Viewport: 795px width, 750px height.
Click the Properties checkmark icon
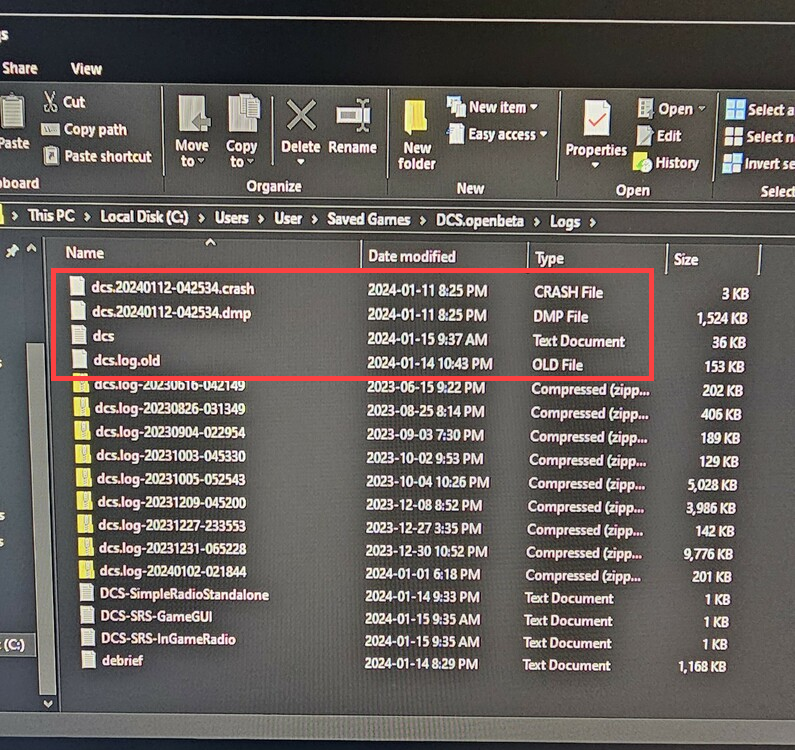pos(597,119)
